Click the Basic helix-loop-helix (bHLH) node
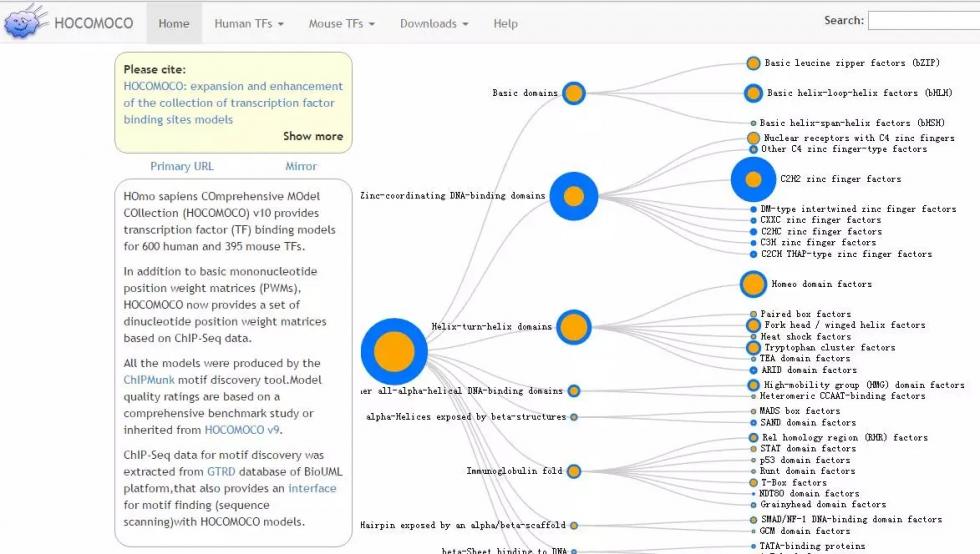The height and width of the screenshot is (554, 980). point(753,93)
